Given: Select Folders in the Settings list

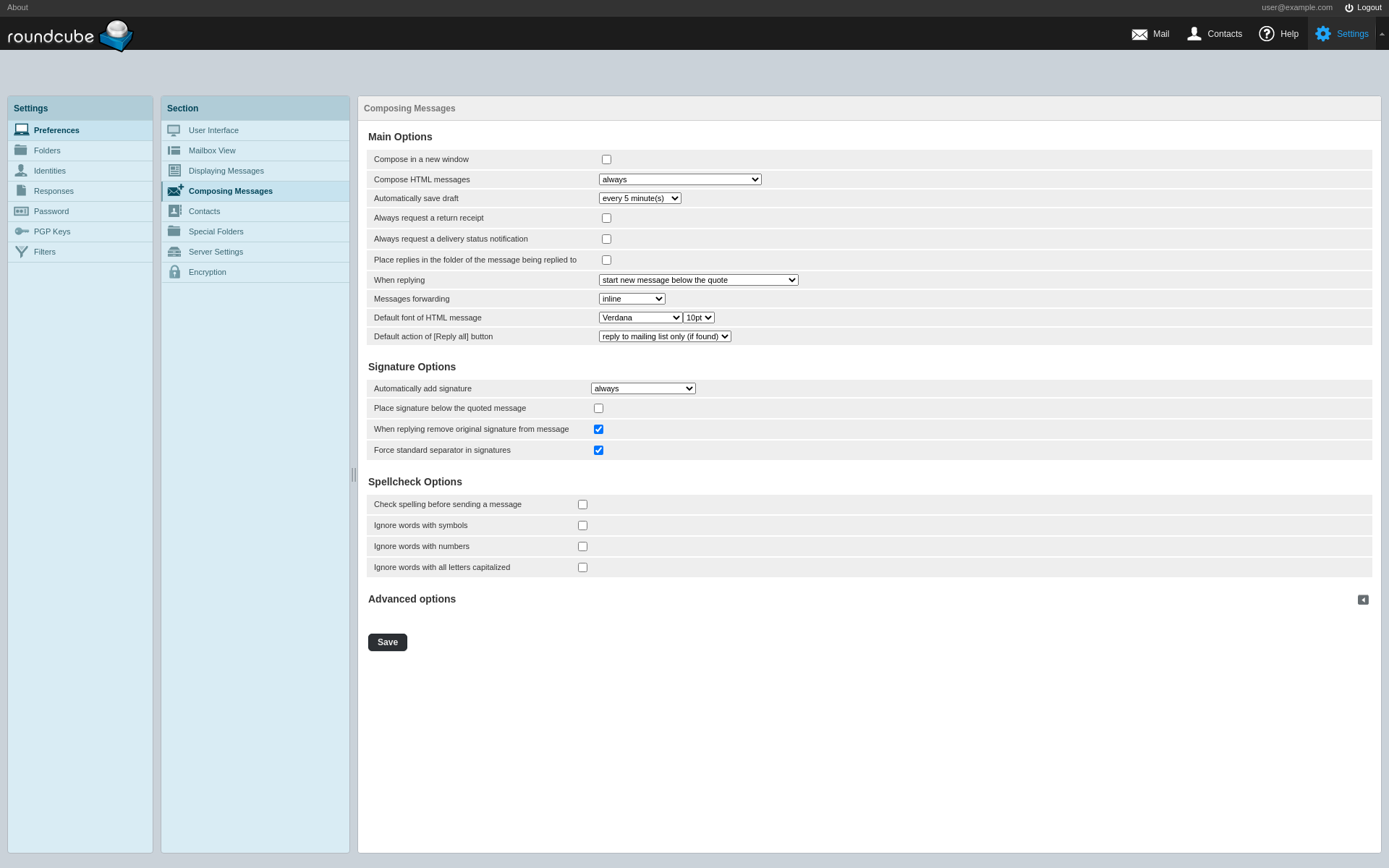Looking at the screenshot, I should pyautogui.click(x=80, y=150).
